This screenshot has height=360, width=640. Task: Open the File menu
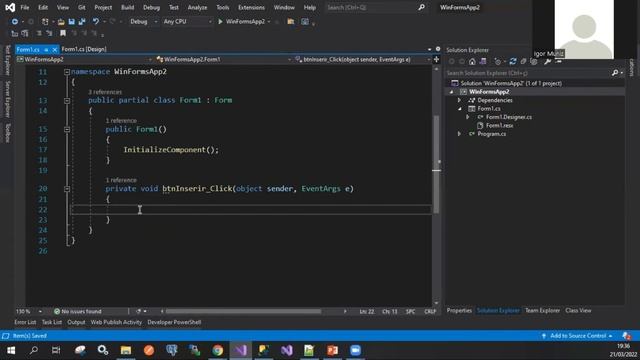(24, 7)
